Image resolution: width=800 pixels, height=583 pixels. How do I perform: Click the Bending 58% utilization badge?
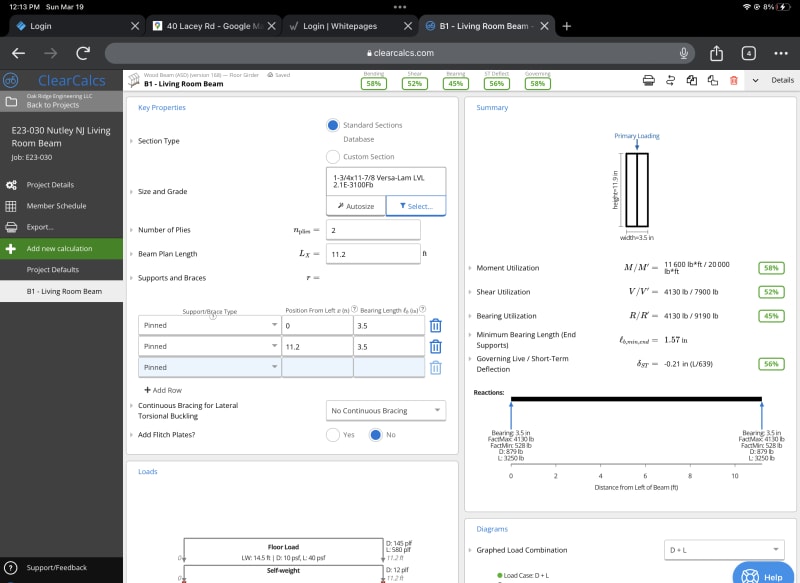[373, 84]
